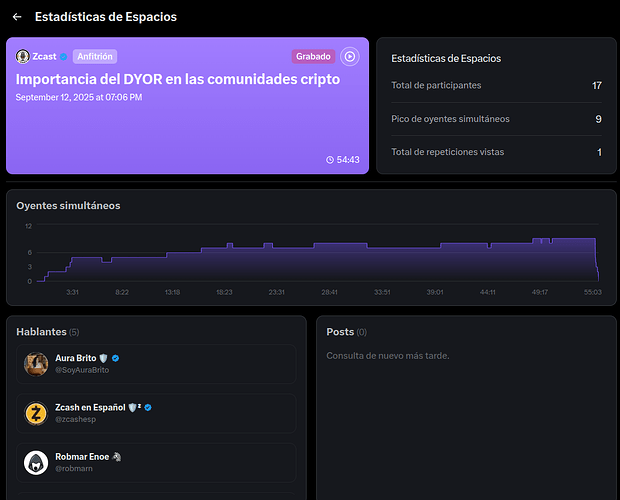Open Robmar Enoe avatar

[x=36, y=463]
